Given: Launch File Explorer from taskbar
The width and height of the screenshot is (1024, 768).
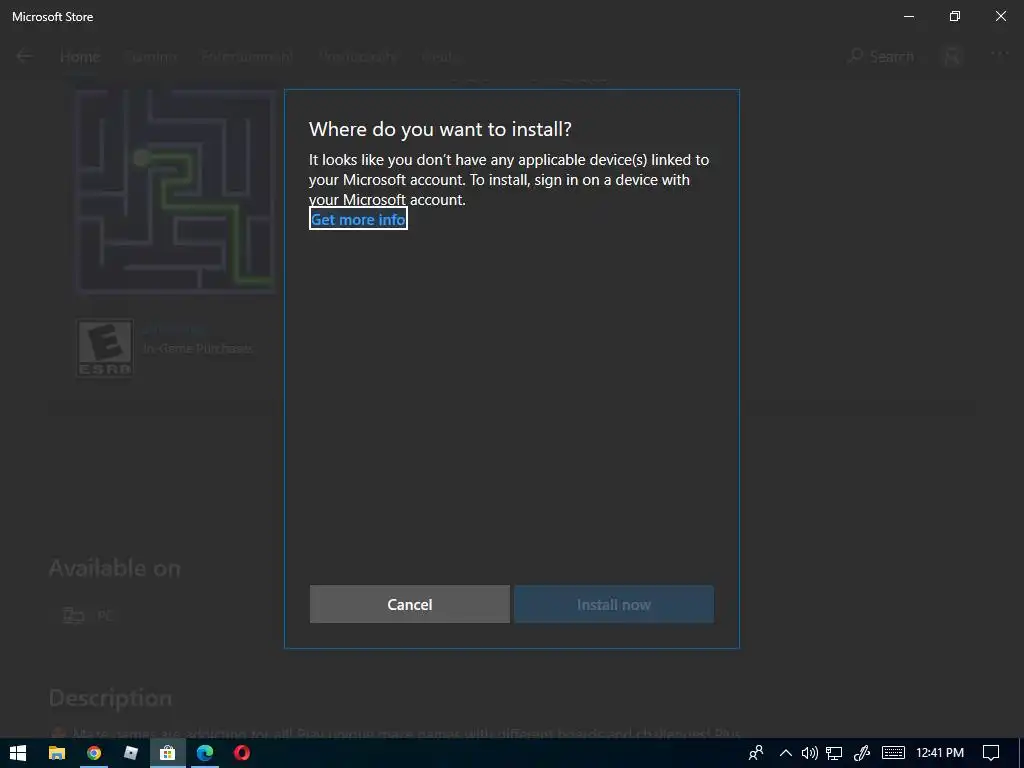Looking at the screenshot, I should 57,753.
